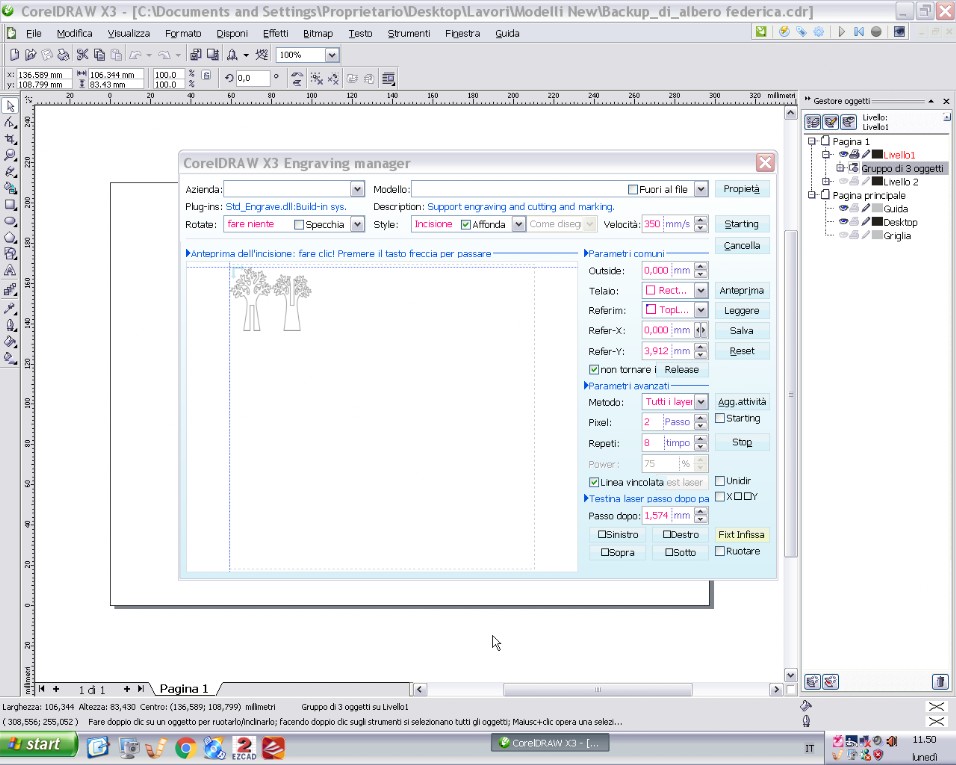Click the play macro icon in top toolbar

click(x=841, y=32)
